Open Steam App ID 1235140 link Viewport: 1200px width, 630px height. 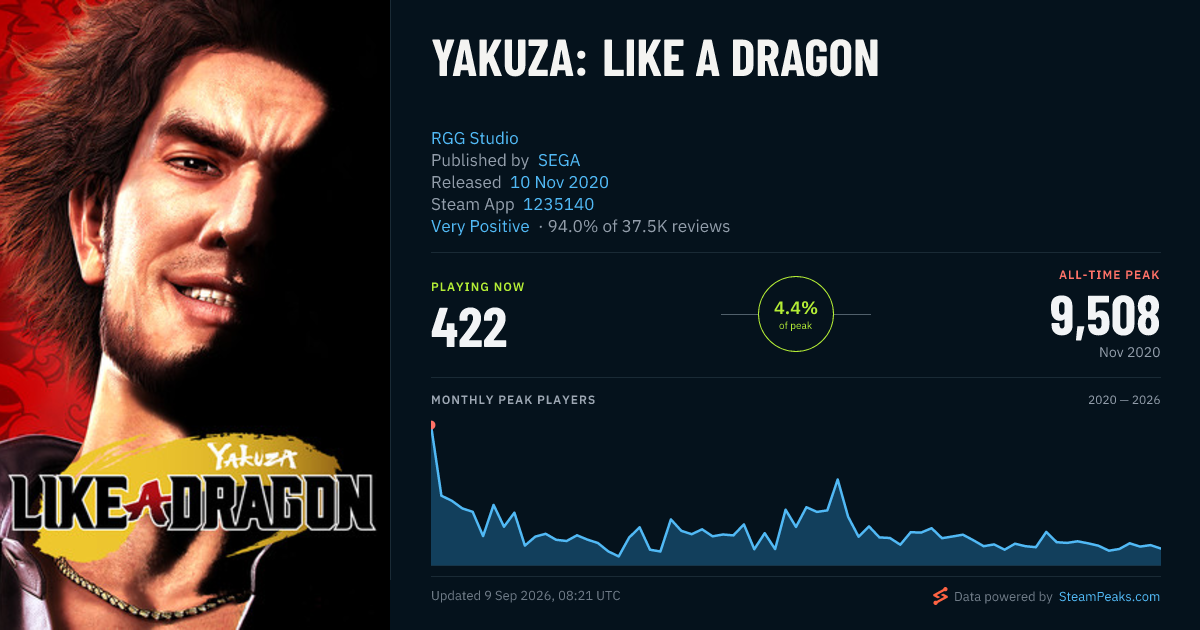[559, 204]
